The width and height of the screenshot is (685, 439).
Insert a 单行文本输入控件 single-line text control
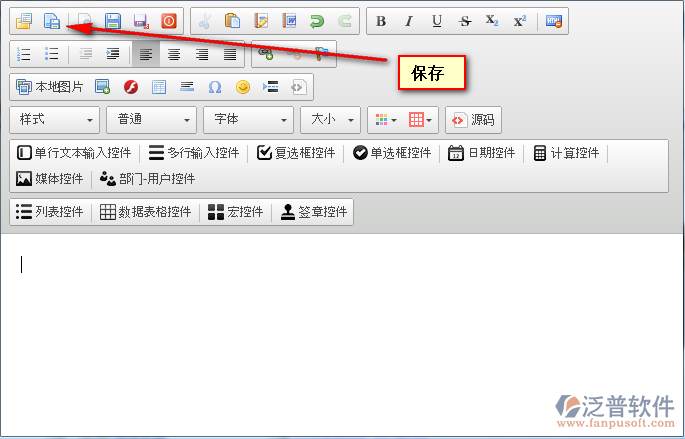point(74,153)
